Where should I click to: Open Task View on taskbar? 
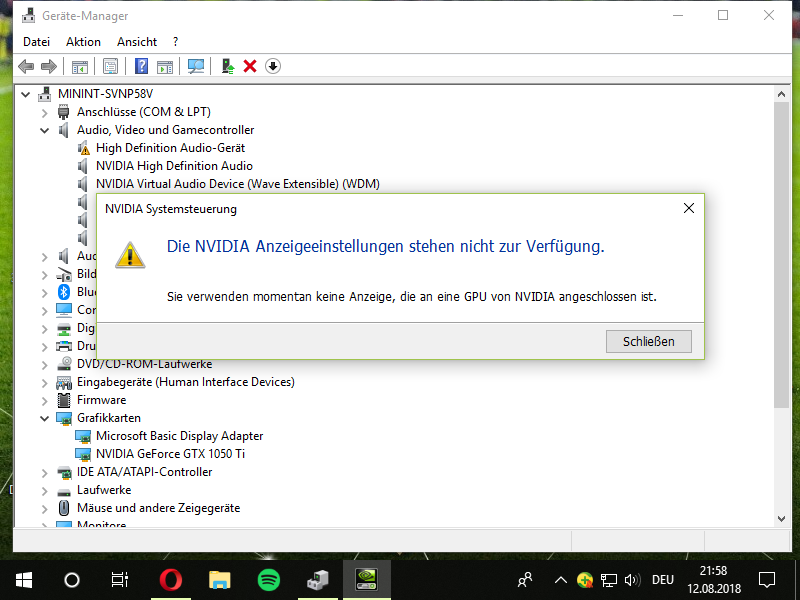point(119,580)
